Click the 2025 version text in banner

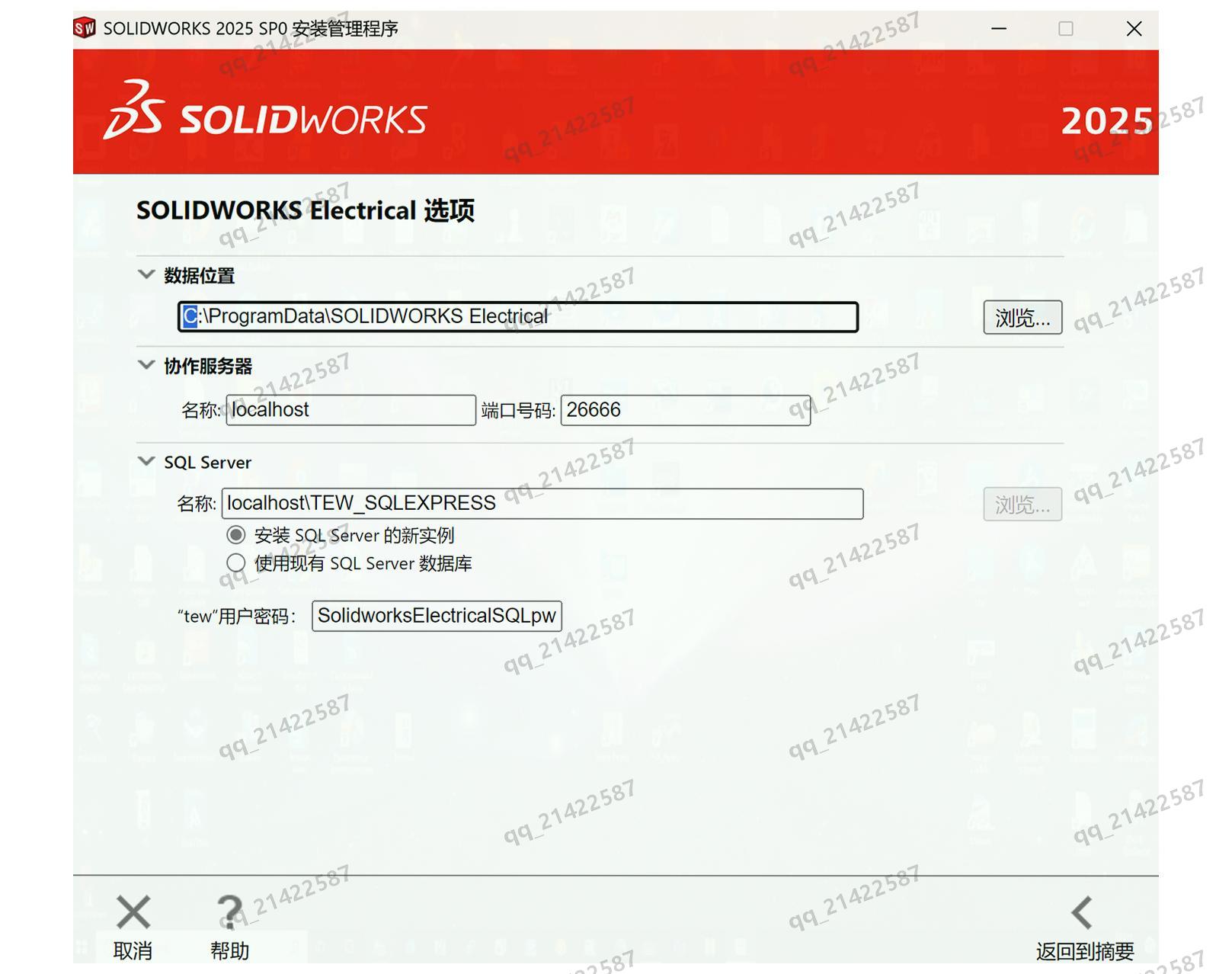click(1107, 120)
